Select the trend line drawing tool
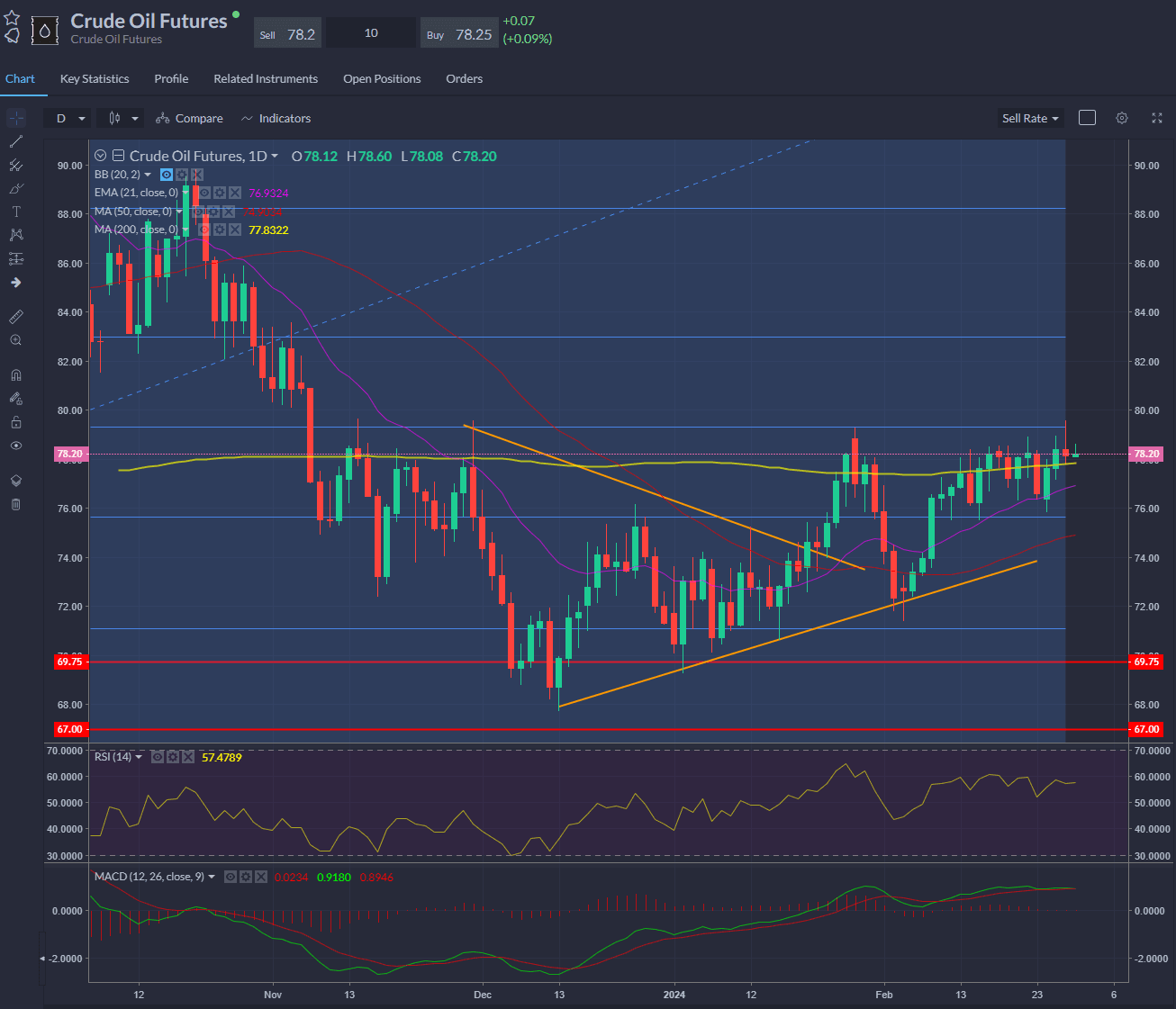Image resolution: width=1176 pixels, height=1009 pixels. [x=16, y=141]
